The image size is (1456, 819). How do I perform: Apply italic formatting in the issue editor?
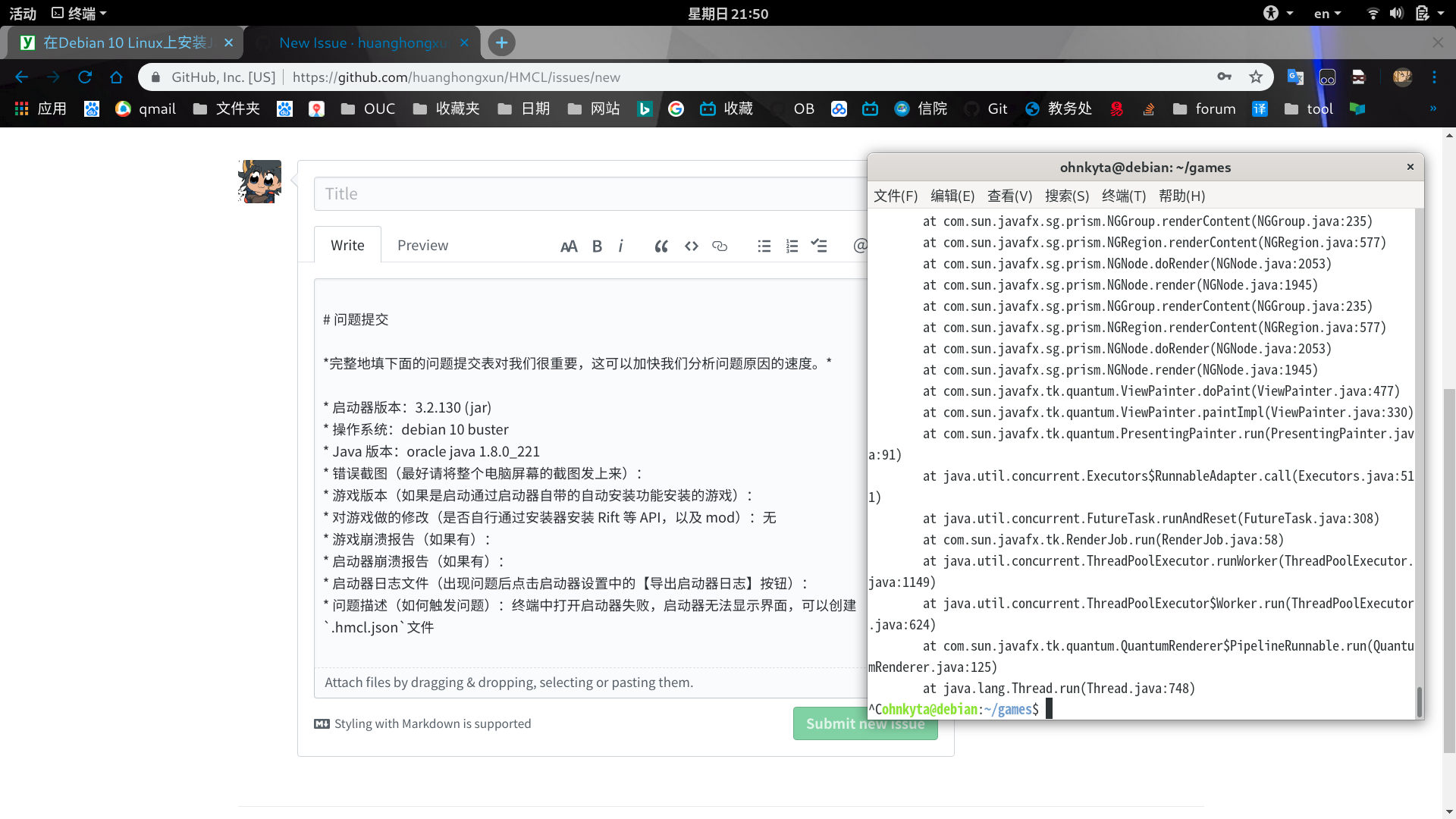click(621, 246)
